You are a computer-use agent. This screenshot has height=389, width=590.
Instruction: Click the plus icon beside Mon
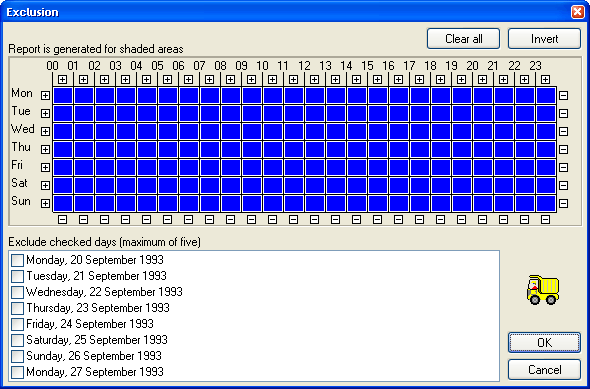[x=45, y=96]
